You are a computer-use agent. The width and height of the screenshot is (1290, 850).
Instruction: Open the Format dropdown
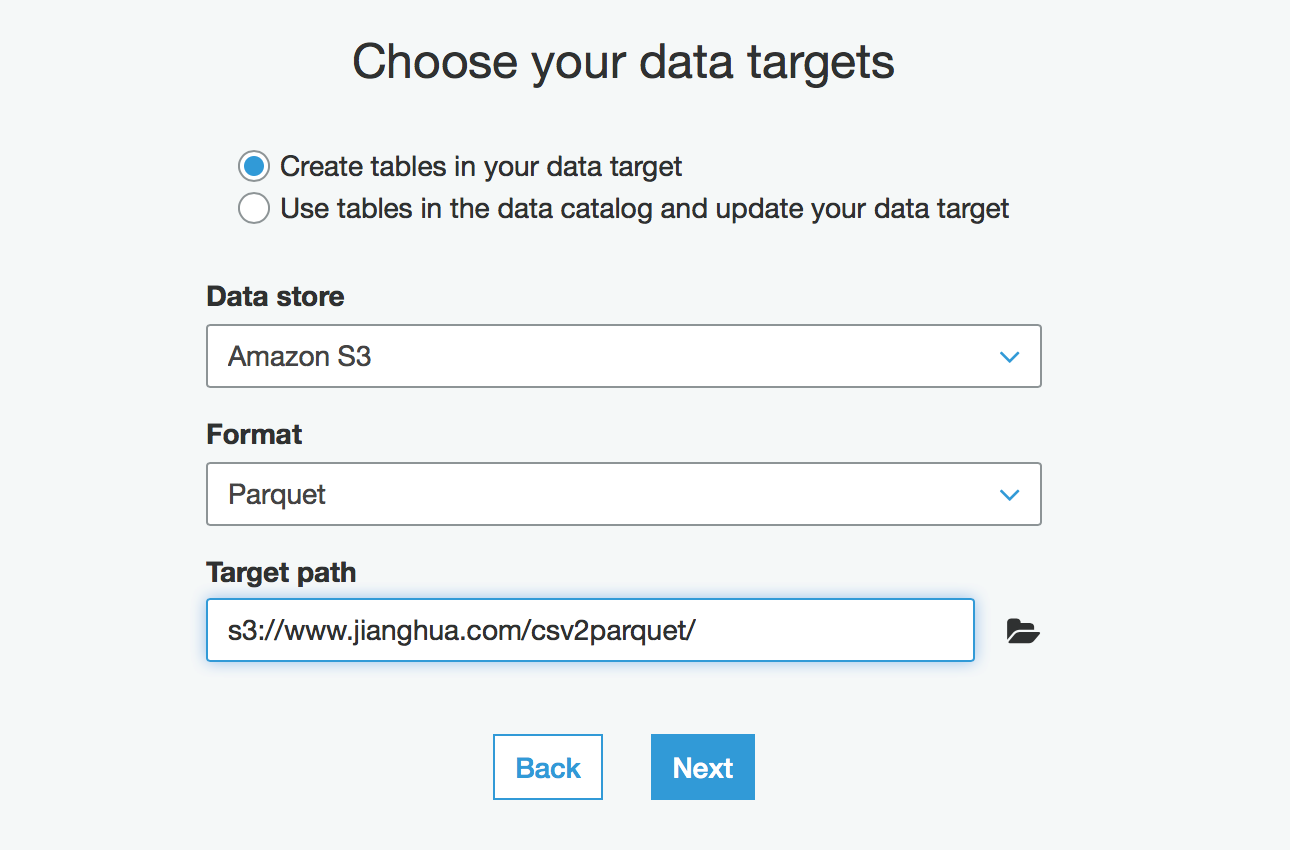(x=624, y=494)
